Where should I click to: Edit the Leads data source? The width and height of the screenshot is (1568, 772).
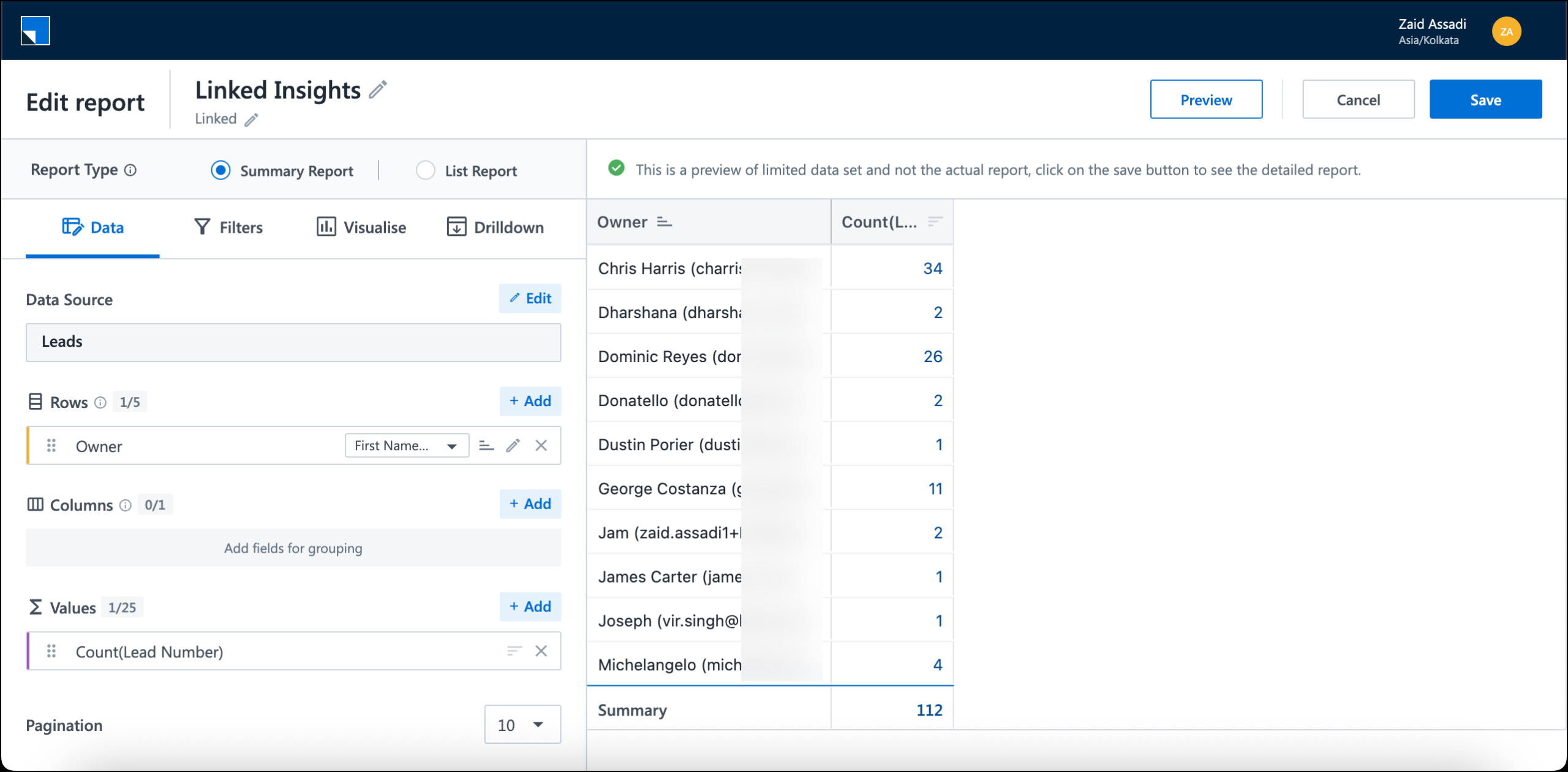click(530, 298)
